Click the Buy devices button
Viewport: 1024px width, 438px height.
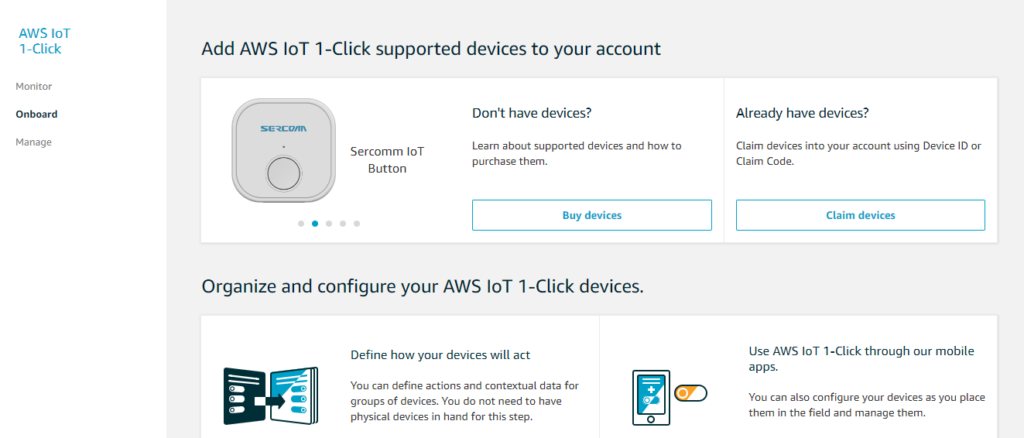592,215
